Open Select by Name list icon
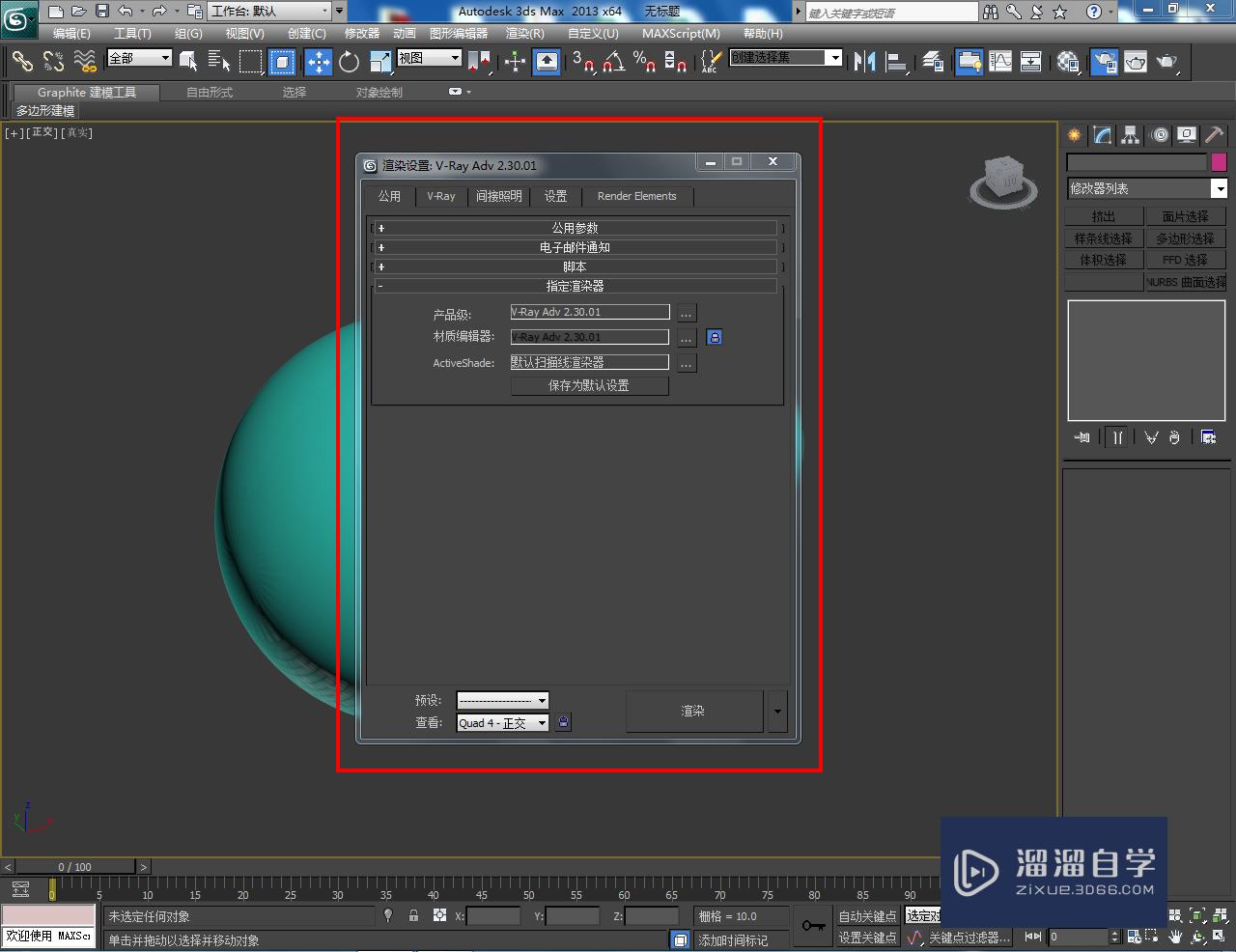Image resolution: width=1236 pixels, height=952 pixels. coord(219,62)
